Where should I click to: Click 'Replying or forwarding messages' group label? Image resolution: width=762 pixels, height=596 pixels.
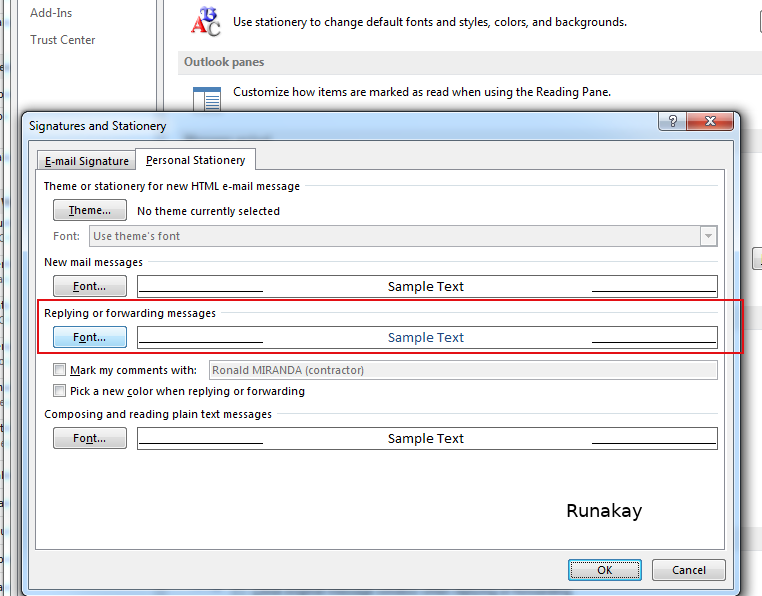pyautogui.click(x=130, y=313)
